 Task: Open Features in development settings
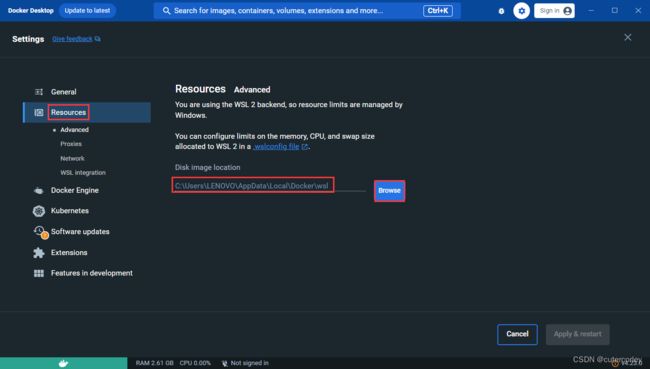tap(92, 273)
